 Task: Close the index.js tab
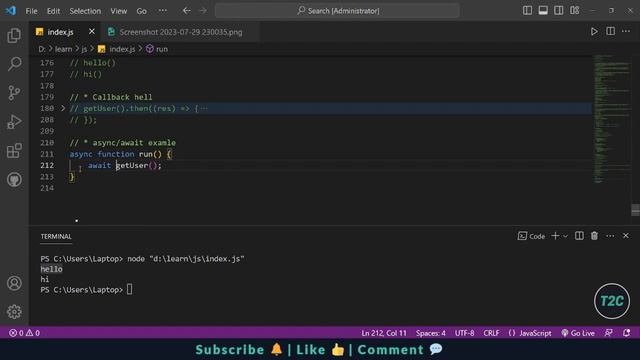pos(92,31)
